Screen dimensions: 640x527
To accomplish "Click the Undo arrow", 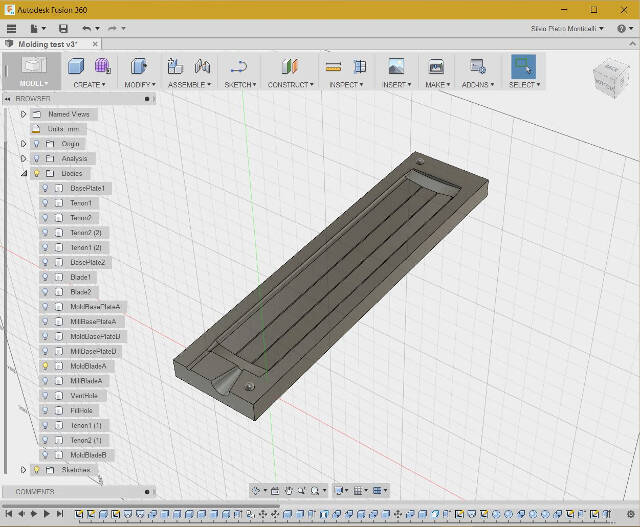I will coord(87,29).
